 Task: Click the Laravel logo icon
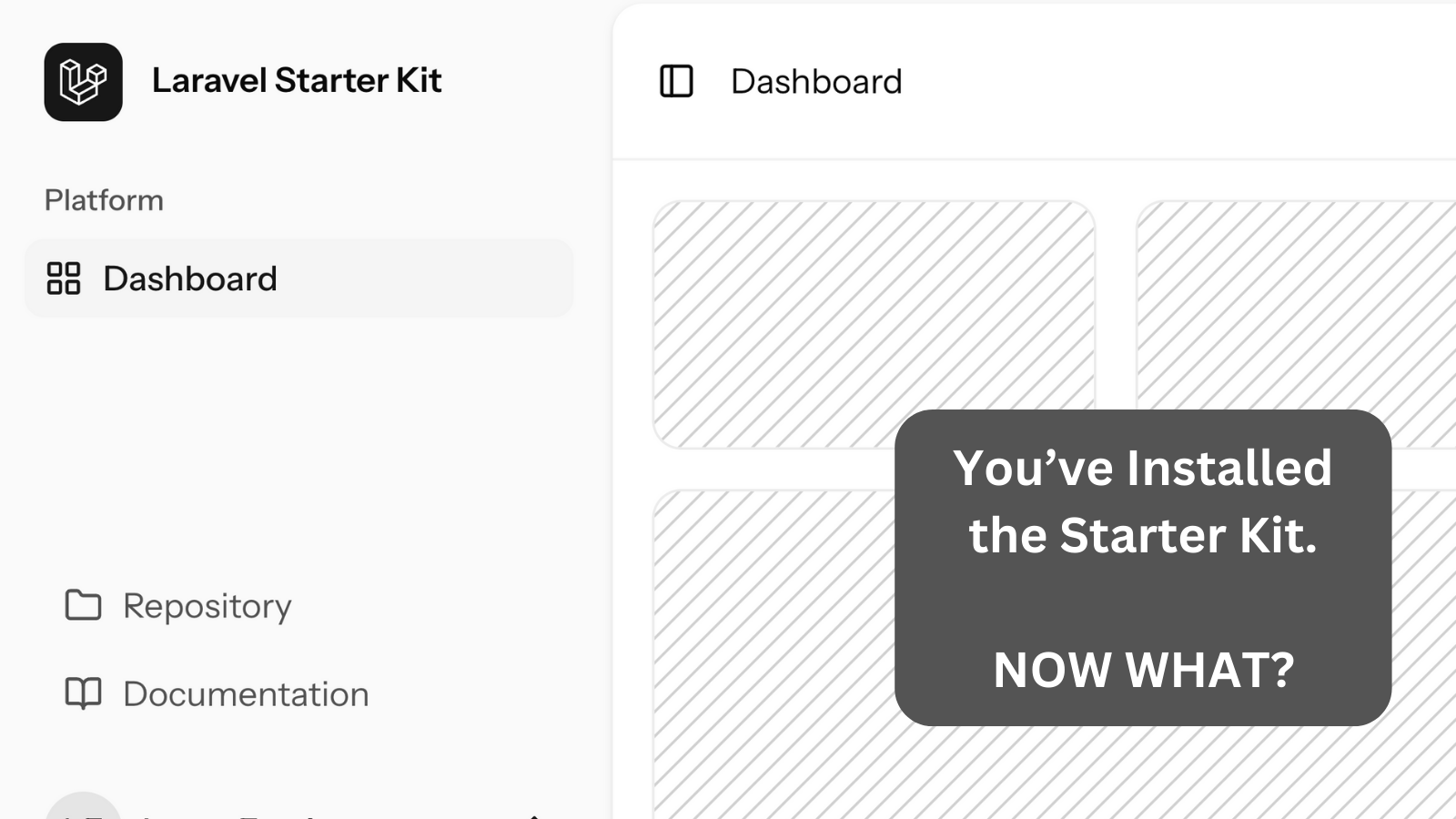(83, 82)
